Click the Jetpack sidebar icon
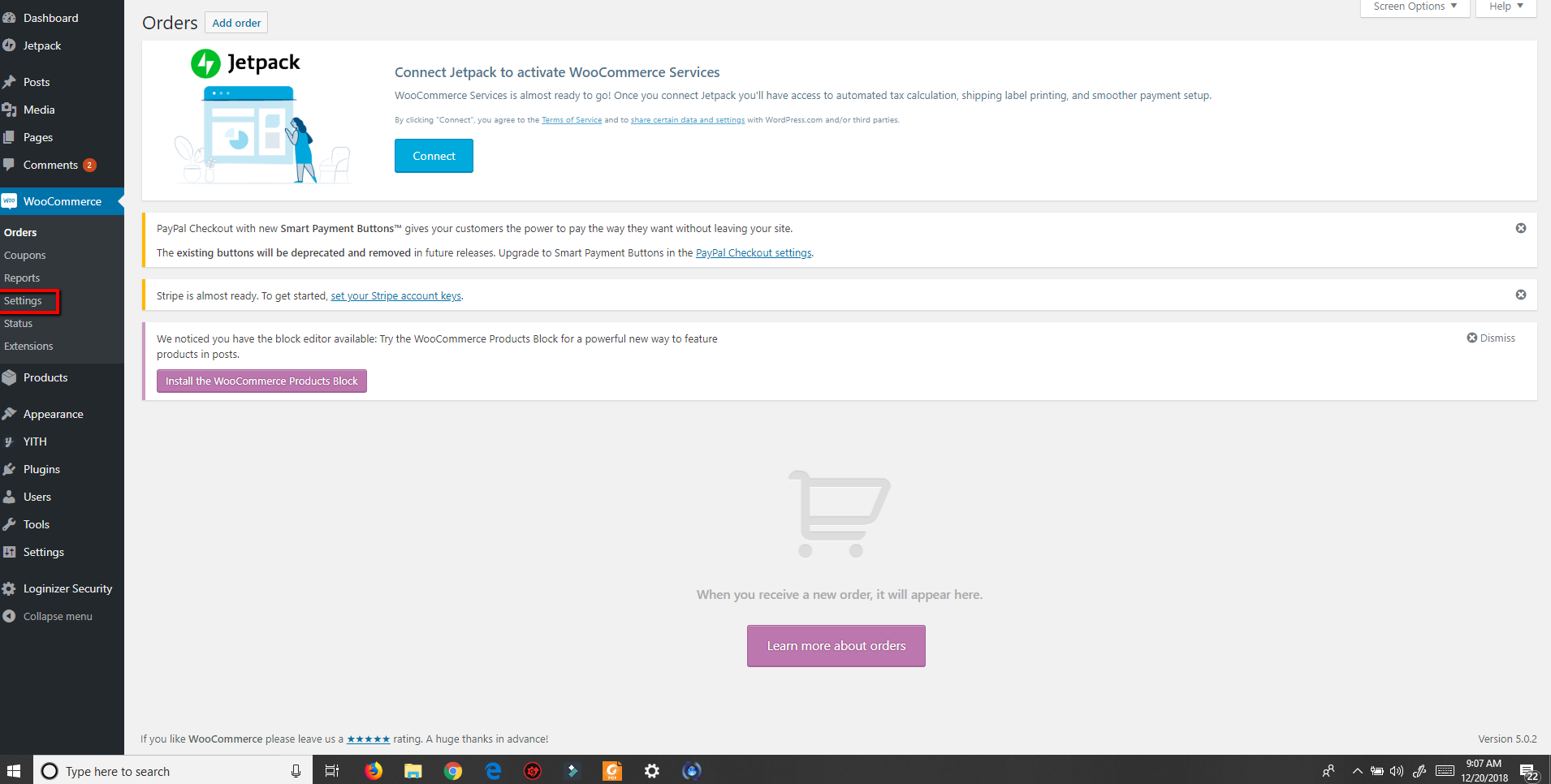 tap(9, 45)
